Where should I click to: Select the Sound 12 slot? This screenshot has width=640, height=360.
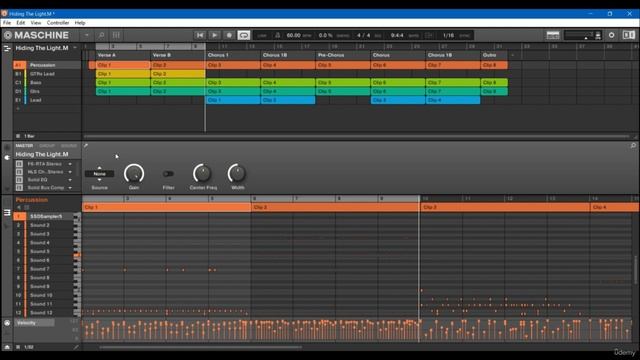click(x=44, y=313)
